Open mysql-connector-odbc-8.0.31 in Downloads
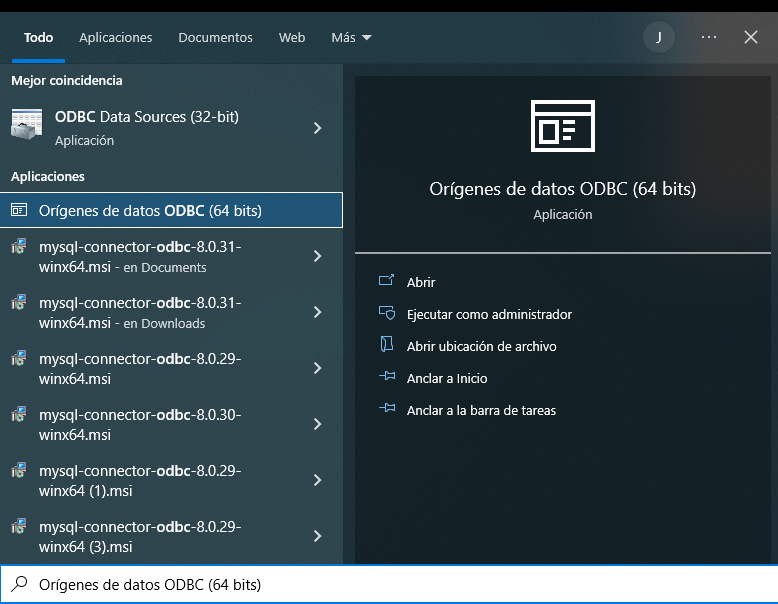778x604 pixels. point(171,312)
